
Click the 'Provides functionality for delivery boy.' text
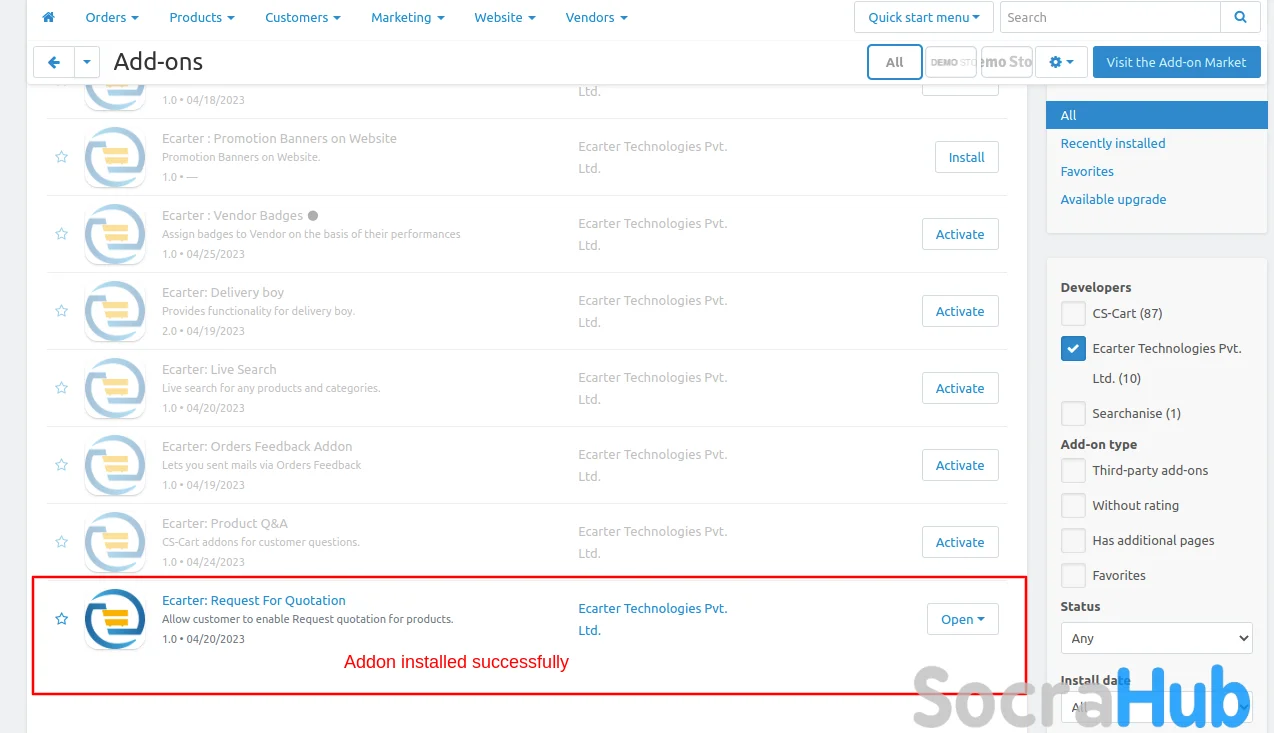258,311
